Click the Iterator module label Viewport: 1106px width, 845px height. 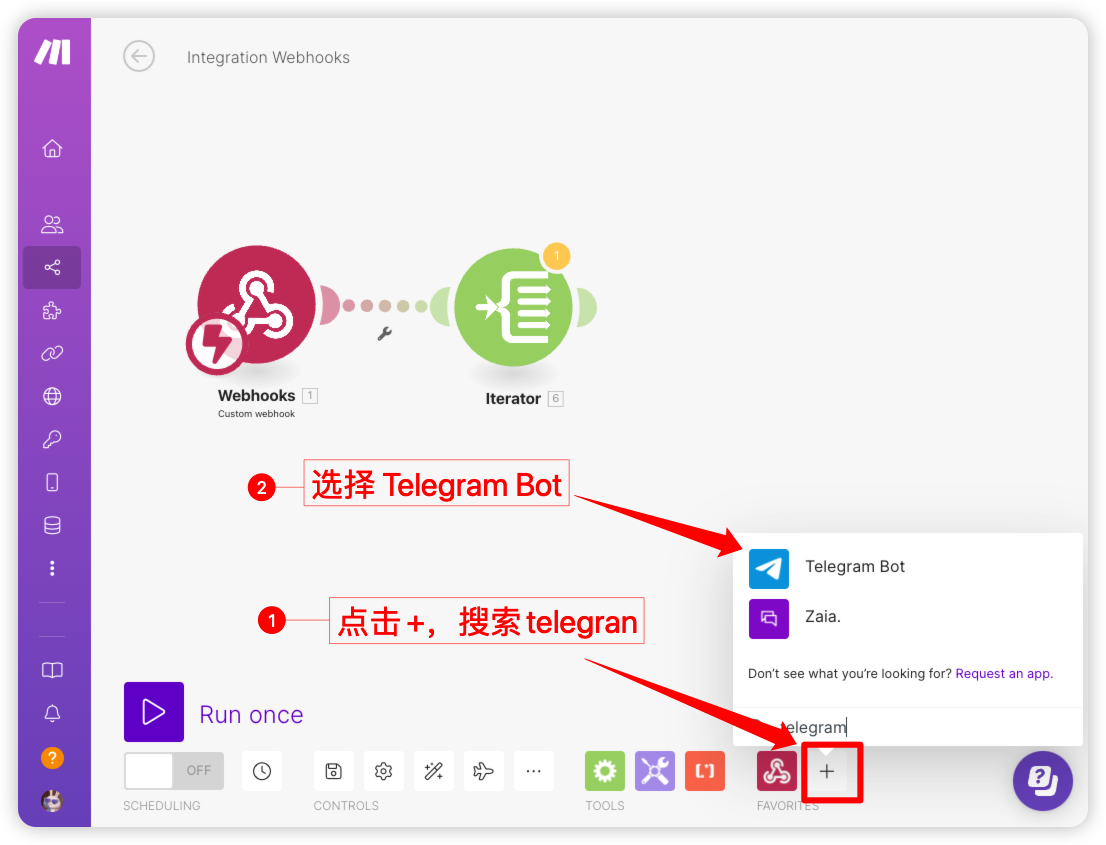click(513, 399)
